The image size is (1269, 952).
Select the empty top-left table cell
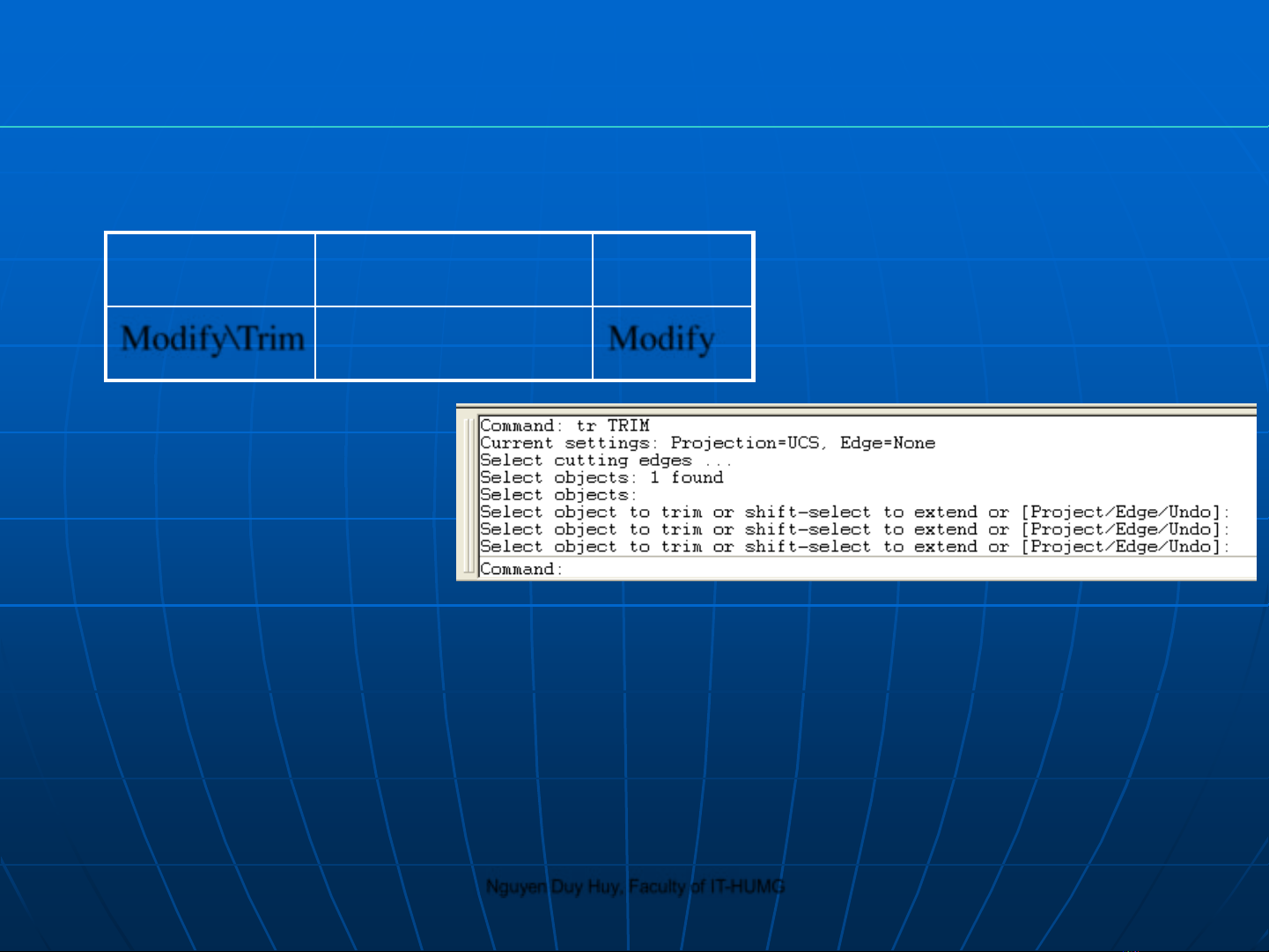pyautogui.click(x=210, y=270)
